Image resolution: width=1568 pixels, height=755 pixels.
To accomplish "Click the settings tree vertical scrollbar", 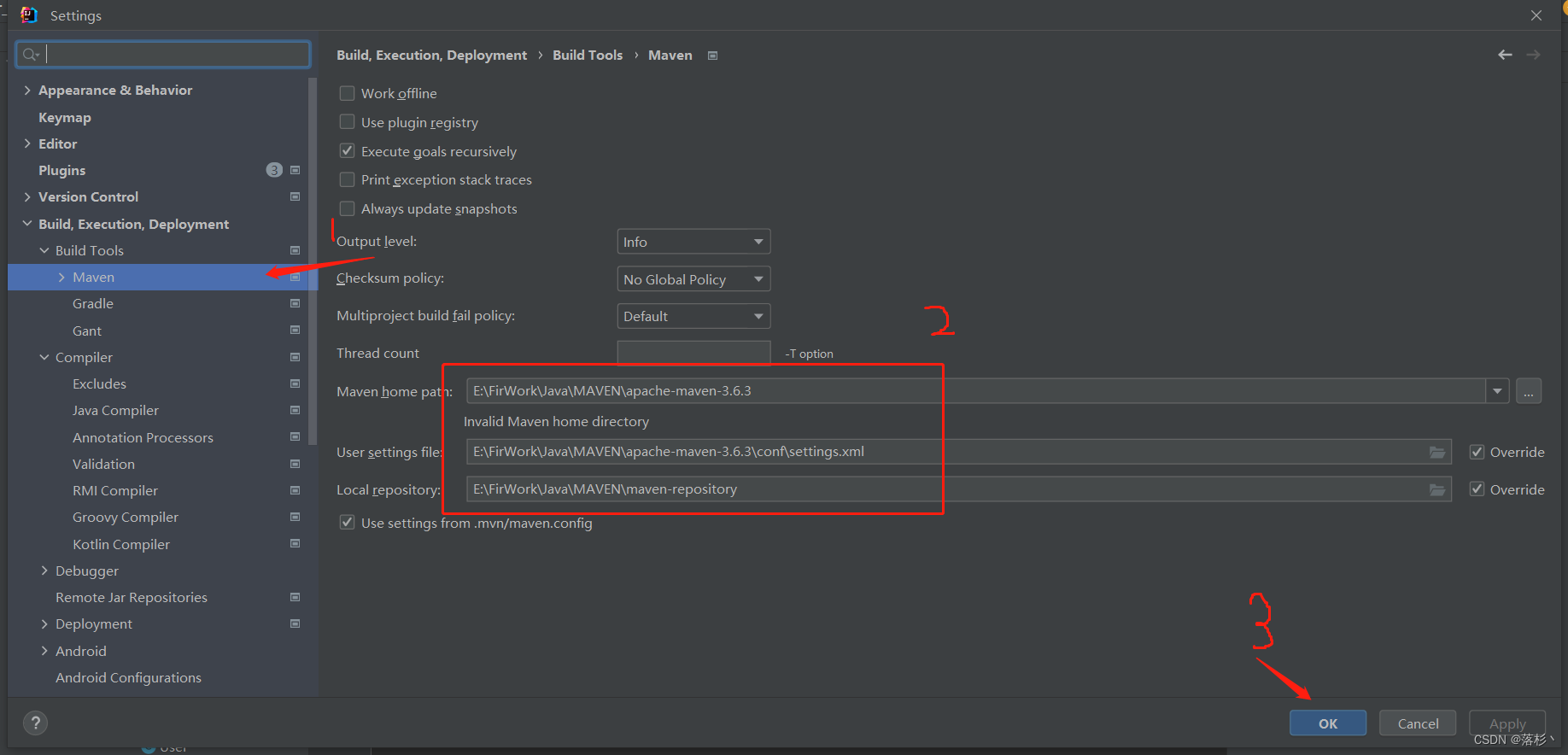I will (313, 260).
